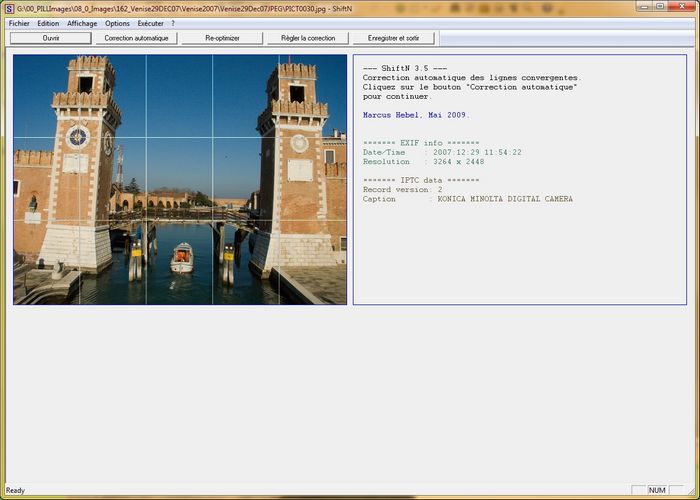Click the clock face on the left tower
This screenshot has height=500, width=700.
[x=77, y=136]
